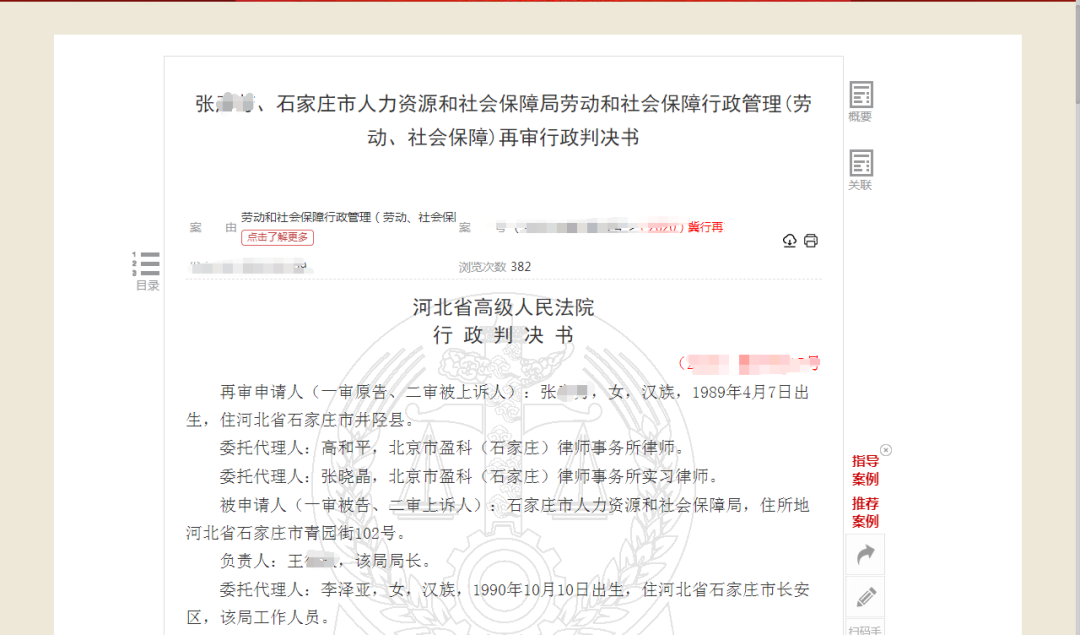Click the pencil edit icon
This screenshot has height=635, width=1080.
click(x=865, y=596)
